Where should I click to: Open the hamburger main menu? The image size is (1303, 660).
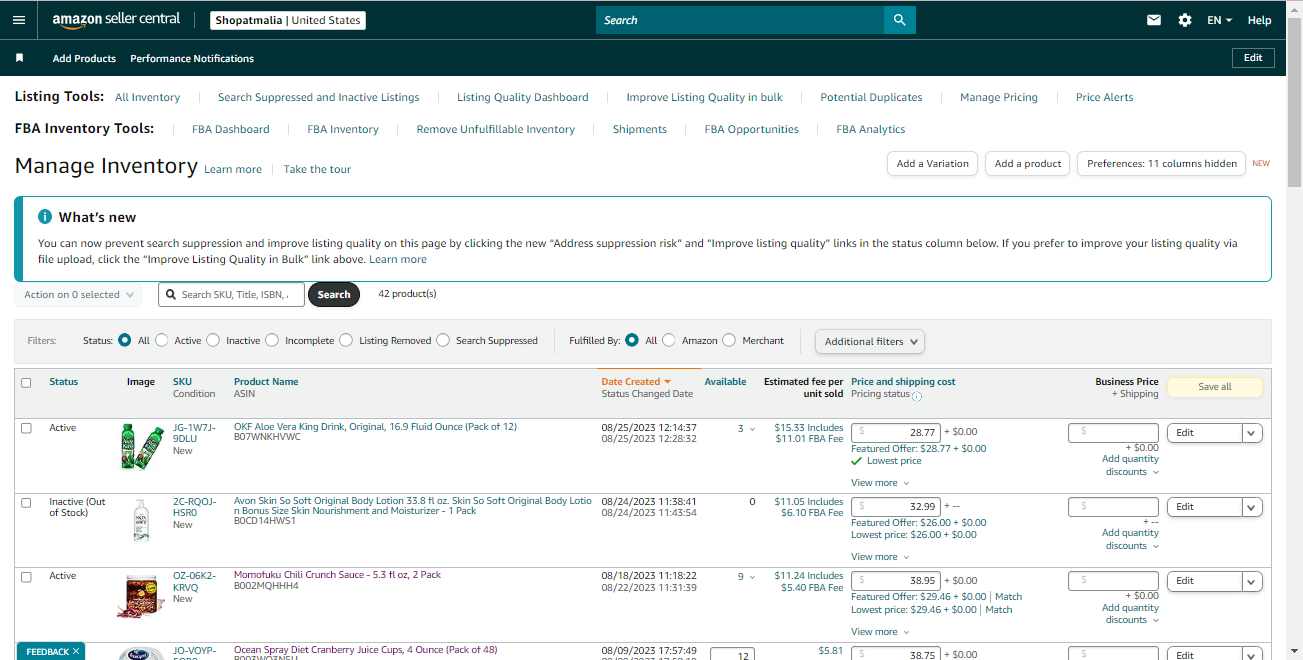[19, 20]
